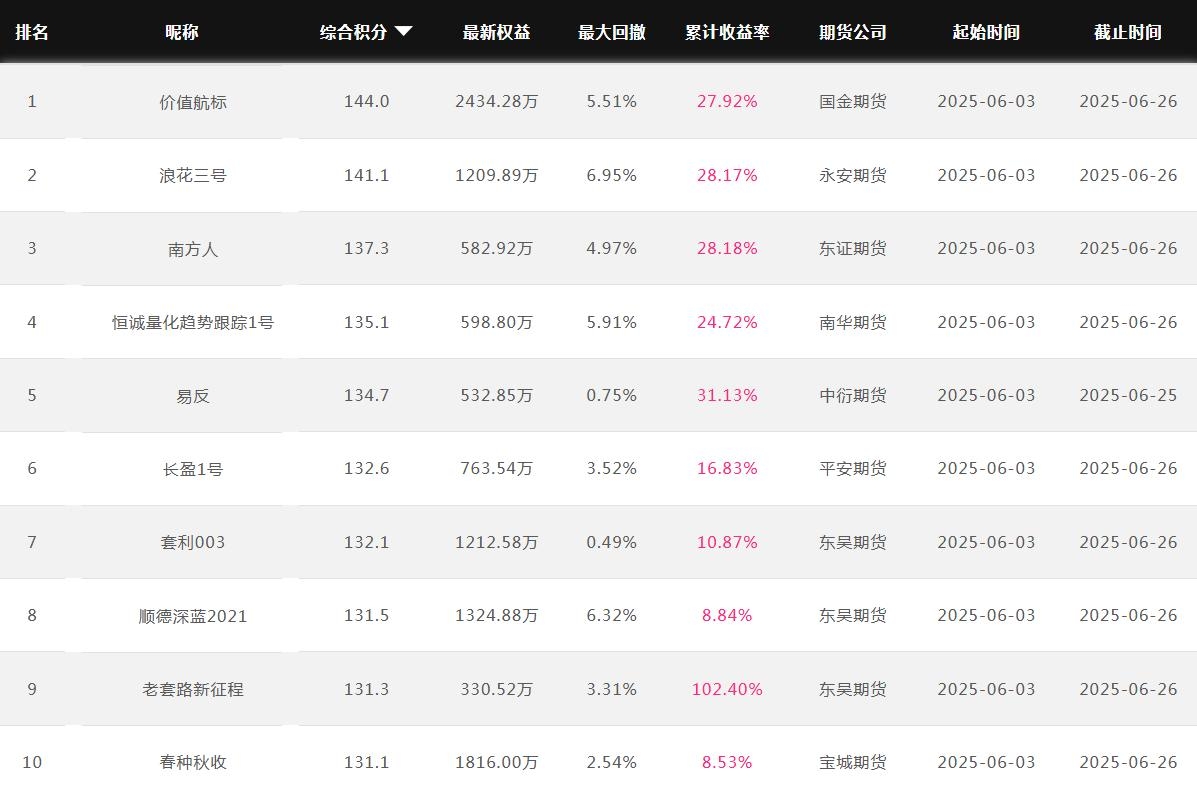Click equity value 1816.00万

tap(496, 763)
